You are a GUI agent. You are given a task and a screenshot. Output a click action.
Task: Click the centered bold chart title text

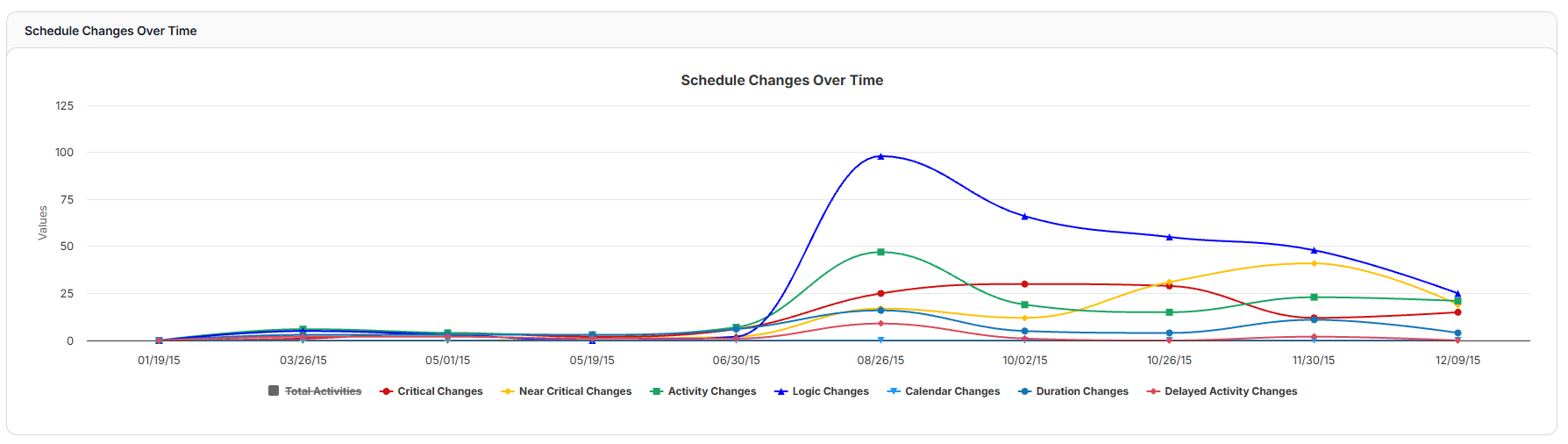click(x=781, y=81)
